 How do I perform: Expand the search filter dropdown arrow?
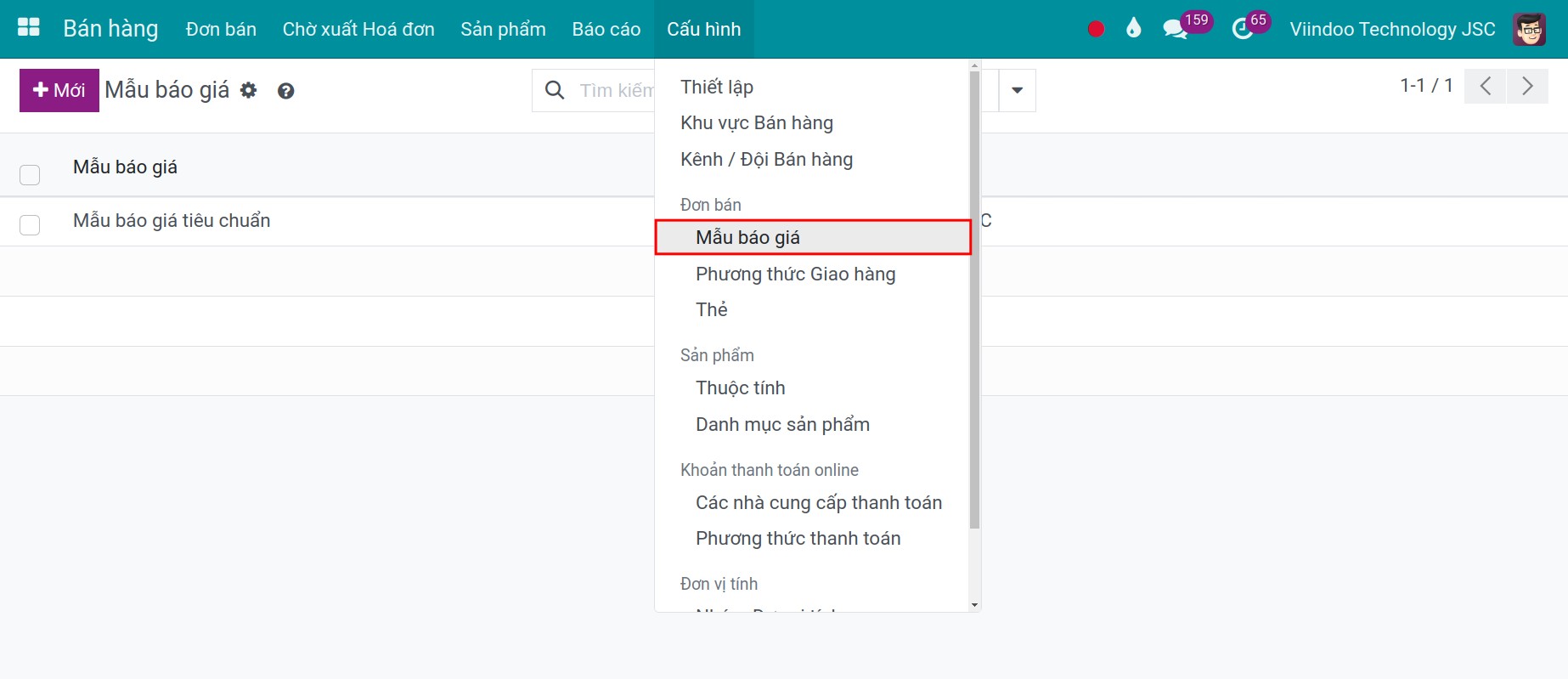pos(1017,90)
